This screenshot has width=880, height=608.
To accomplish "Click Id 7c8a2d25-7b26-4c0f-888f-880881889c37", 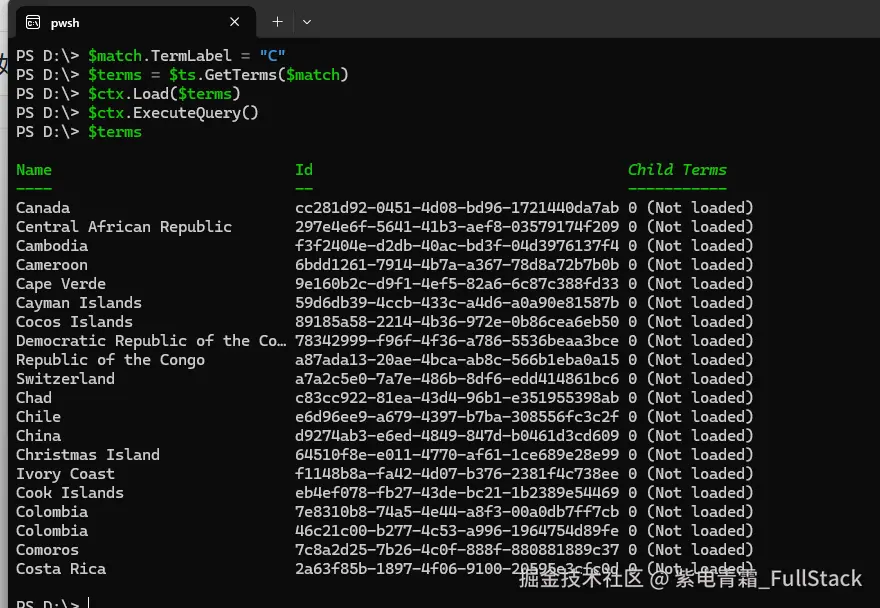I will 457,550.
